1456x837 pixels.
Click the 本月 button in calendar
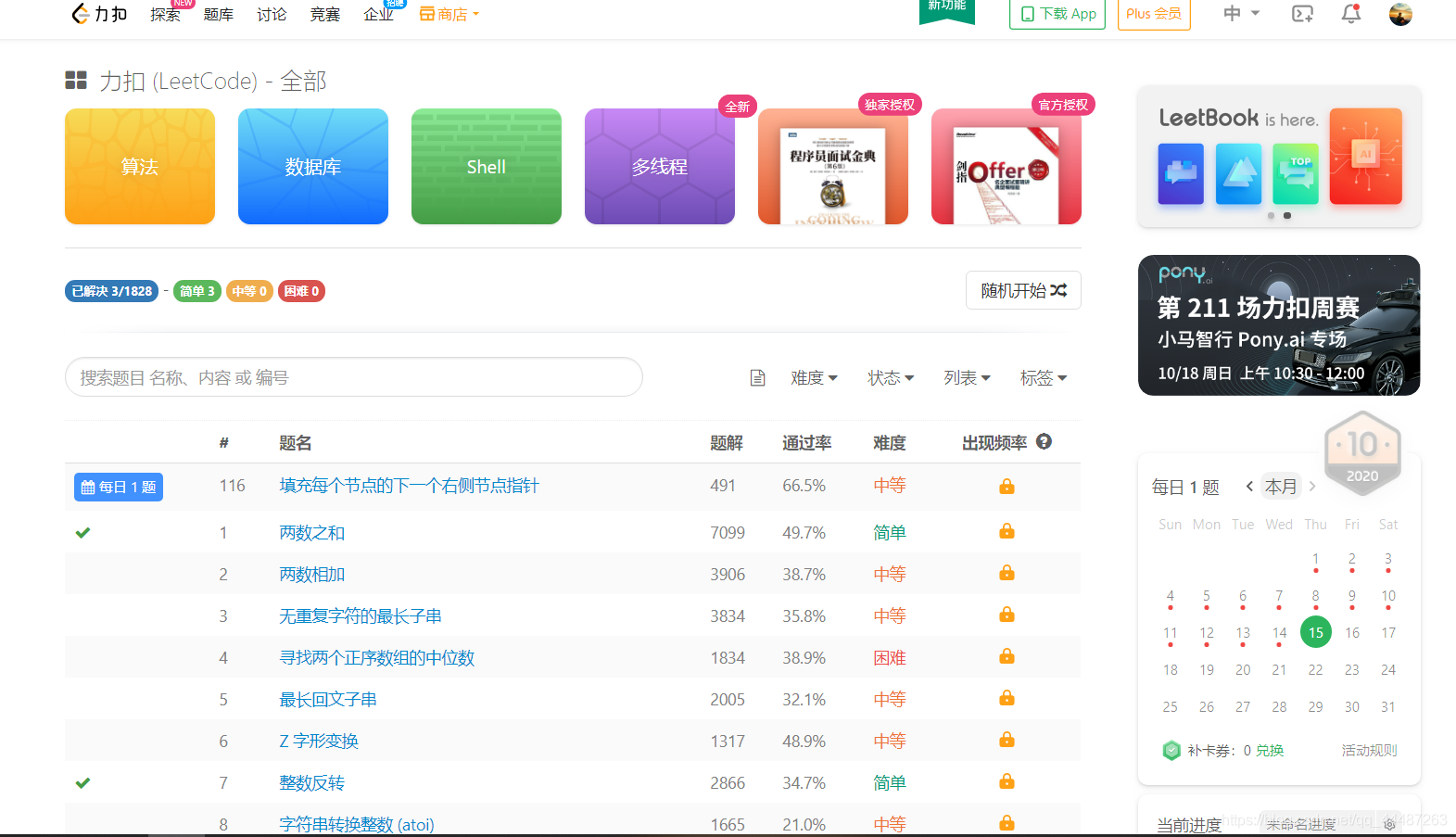click(1281, 486)
